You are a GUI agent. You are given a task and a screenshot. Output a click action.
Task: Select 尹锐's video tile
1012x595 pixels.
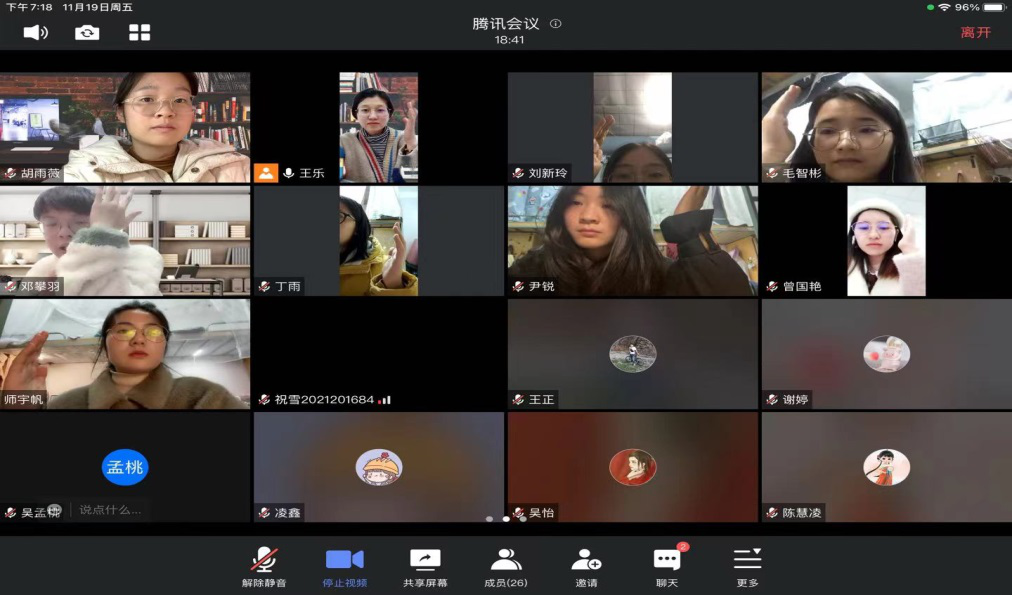tap(632, 240)
